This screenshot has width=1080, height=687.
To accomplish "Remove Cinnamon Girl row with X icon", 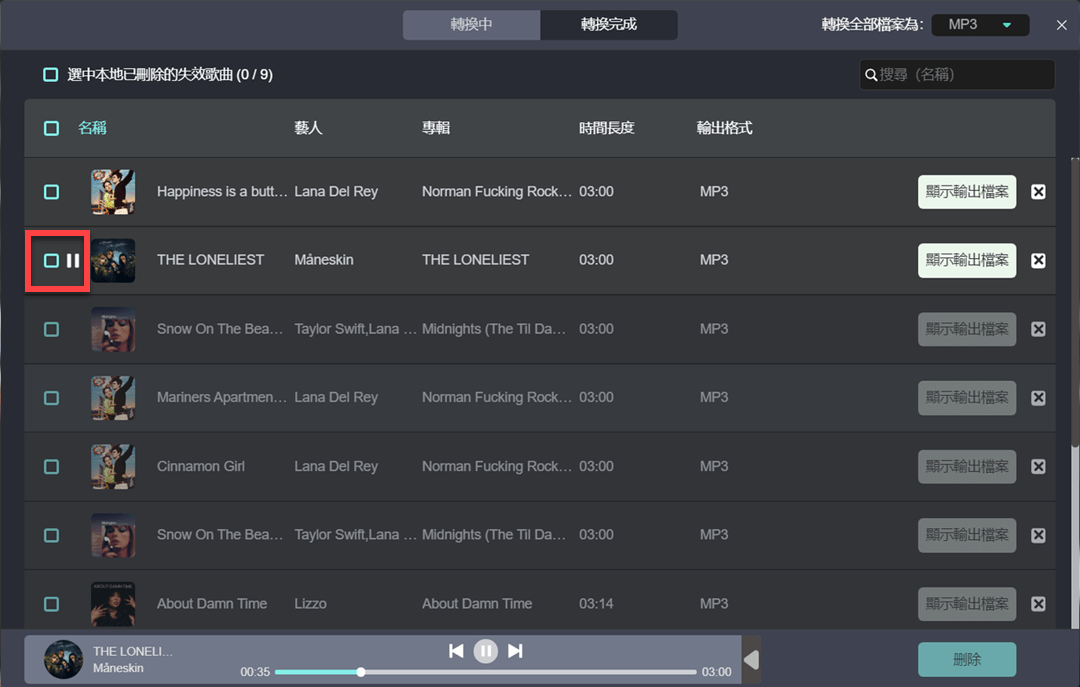I will coord(1038,466).
